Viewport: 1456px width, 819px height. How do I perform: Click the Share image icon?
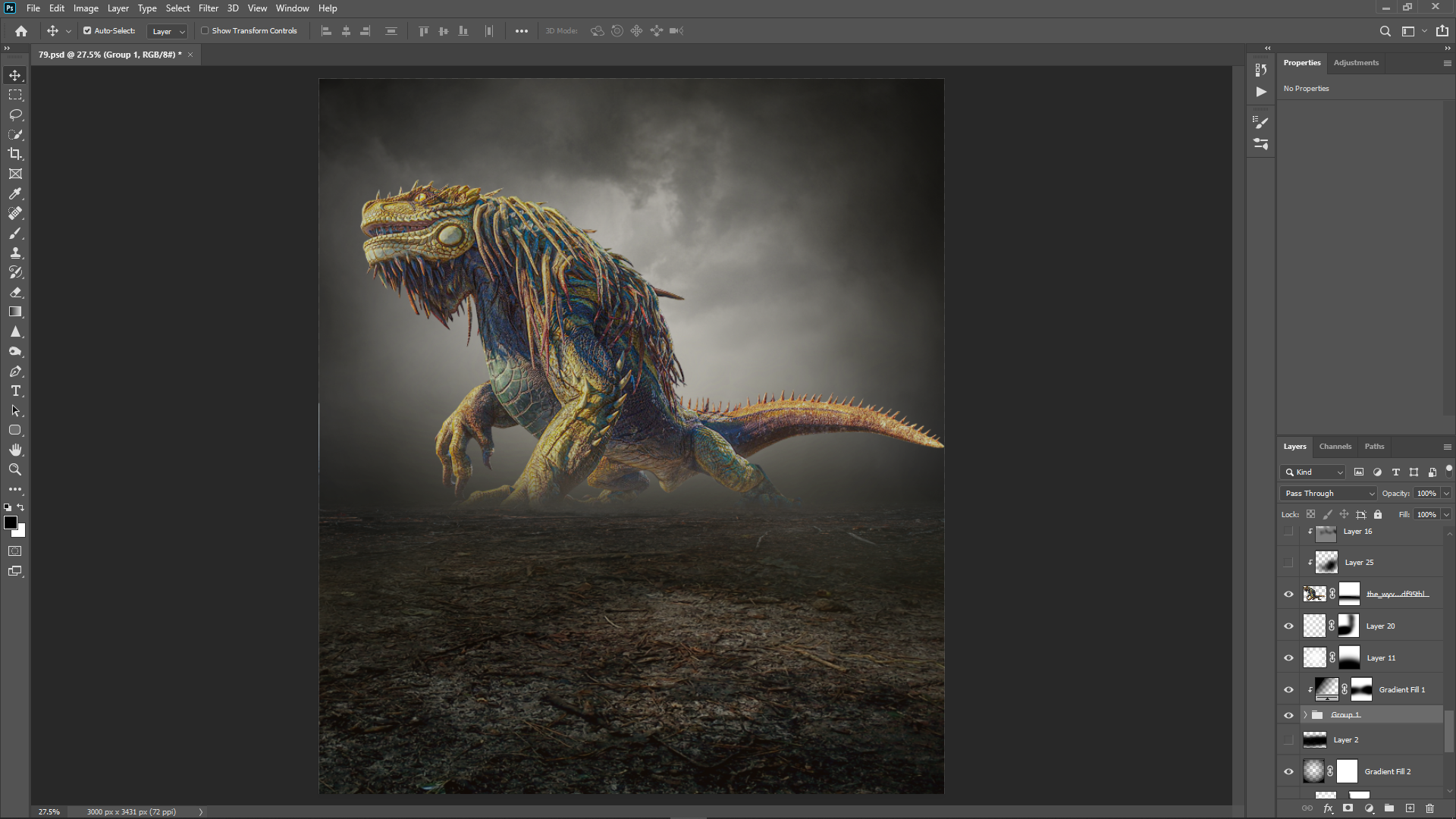(x=1442, y=31)
